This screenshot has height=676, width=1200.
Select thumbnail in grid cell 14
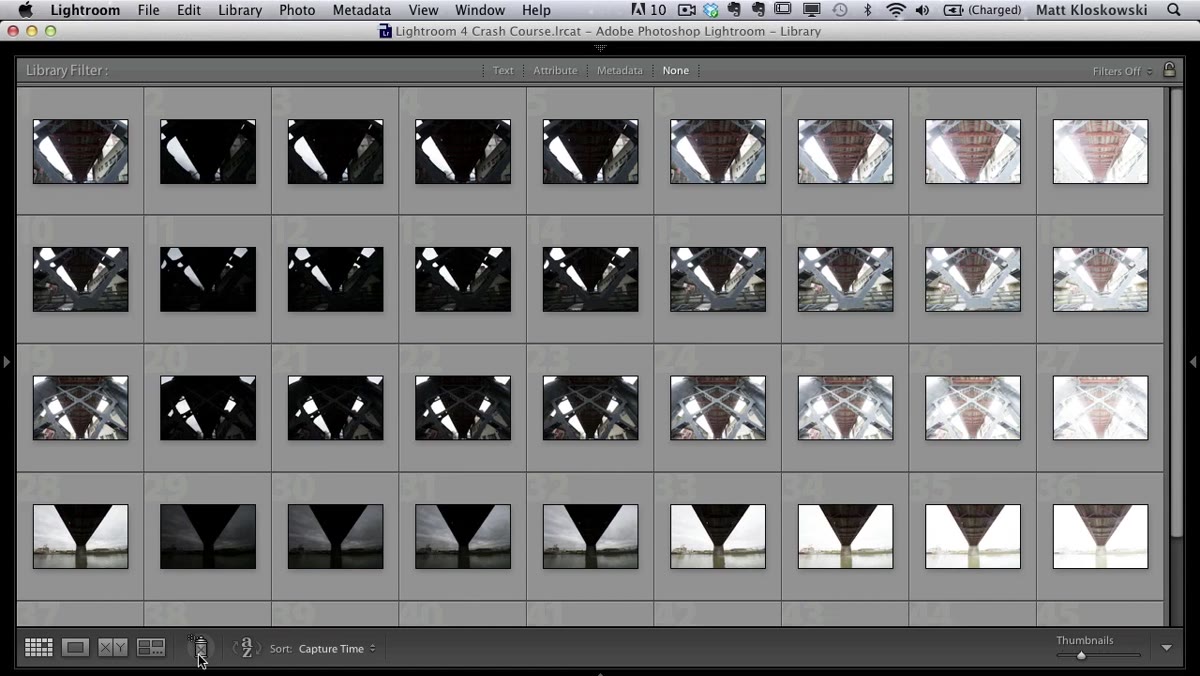590,279
